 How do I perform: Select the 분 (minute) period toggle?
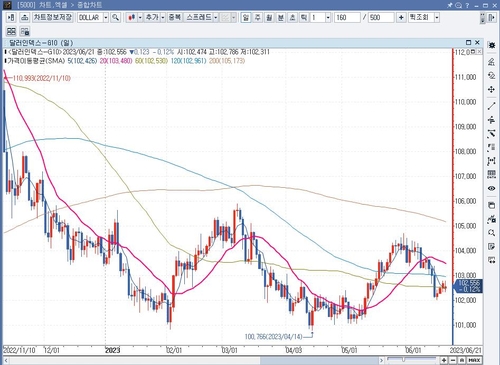point(281,17)
